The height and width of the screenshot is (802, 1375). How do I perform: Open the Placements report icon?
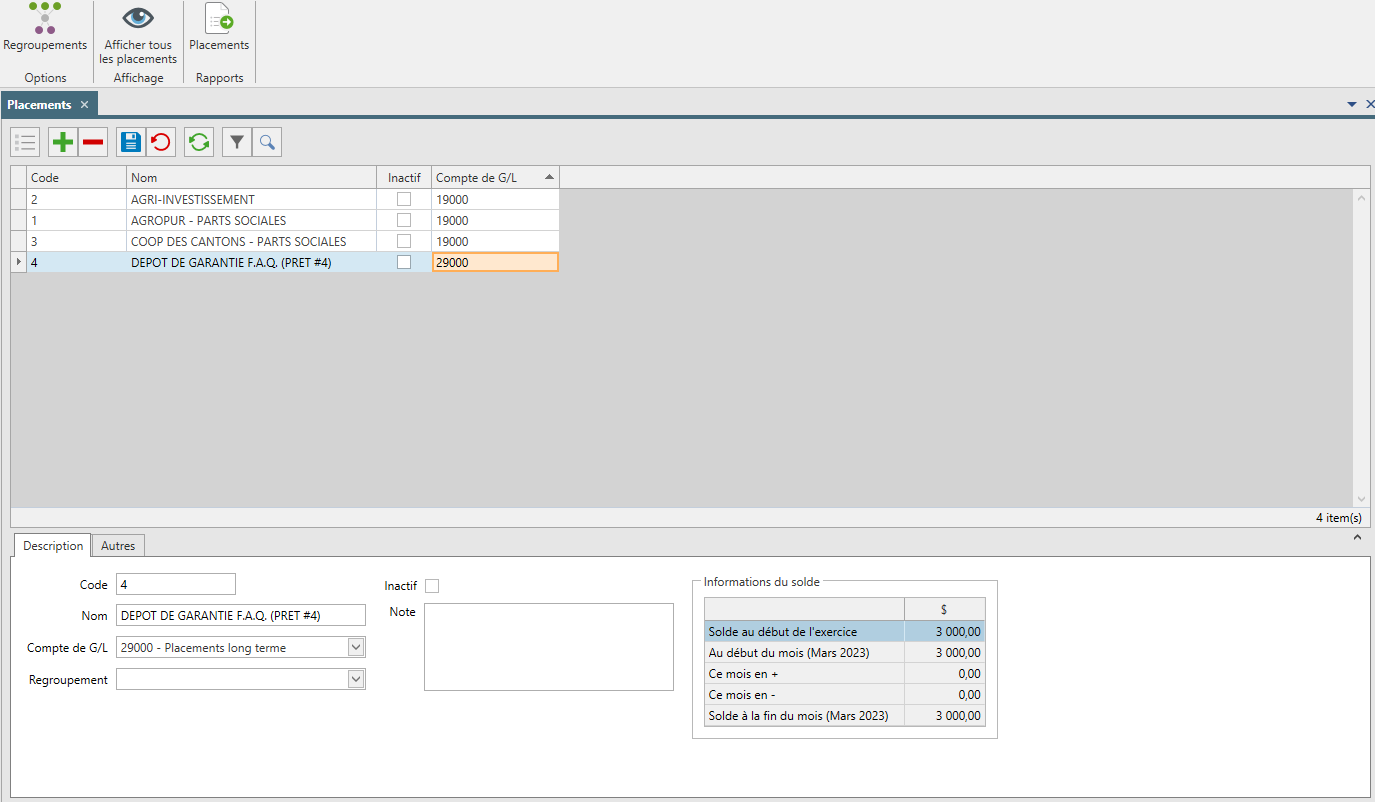219,18
